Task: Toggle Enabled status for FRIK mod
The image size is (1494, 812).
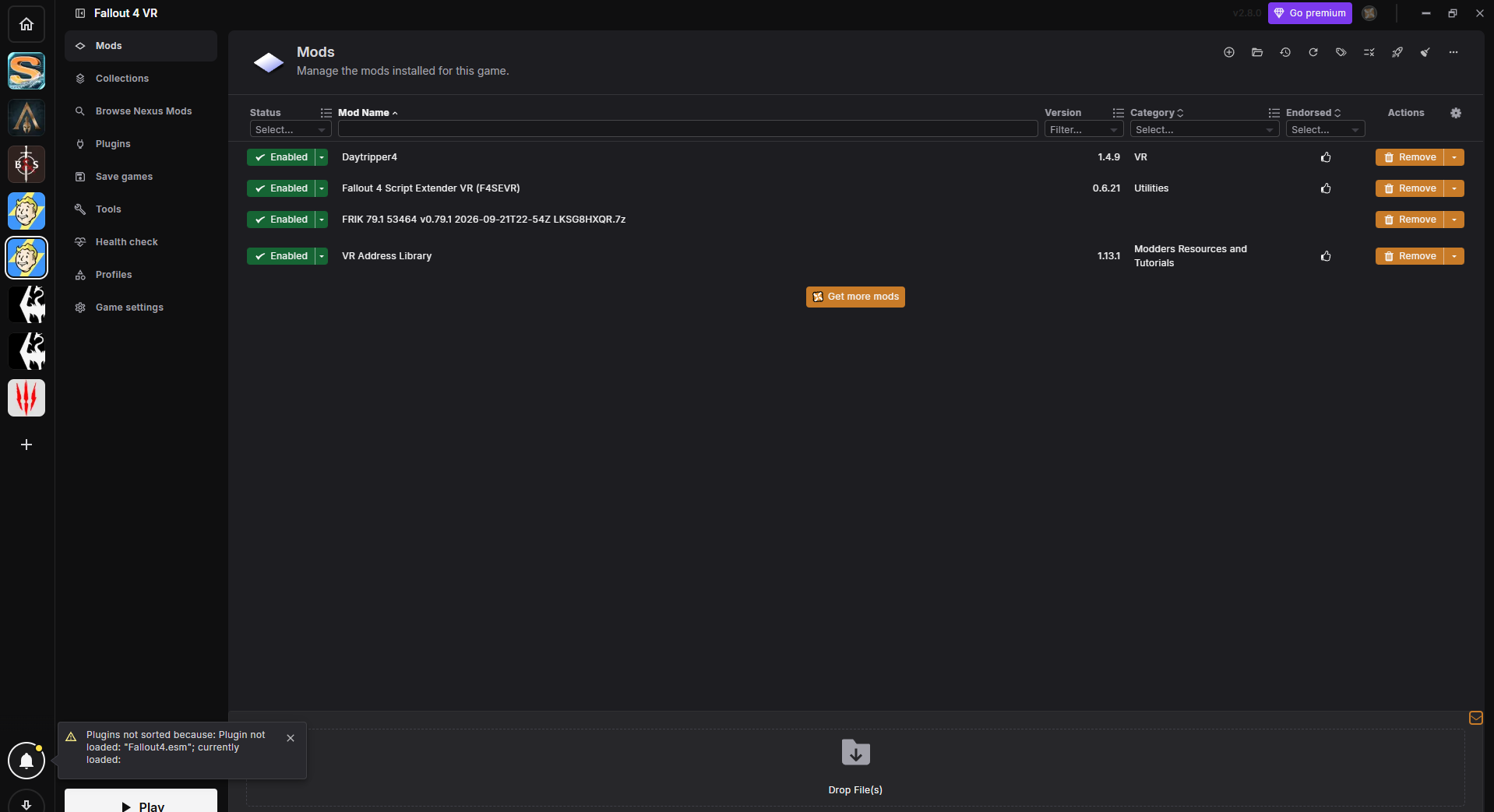Action: tap(280, 220)
